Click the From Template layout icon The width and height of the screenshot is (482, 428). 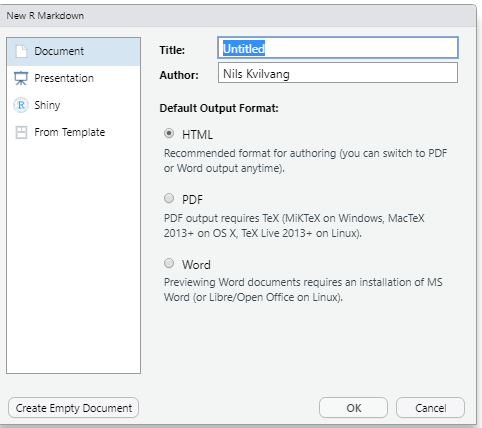21,132
